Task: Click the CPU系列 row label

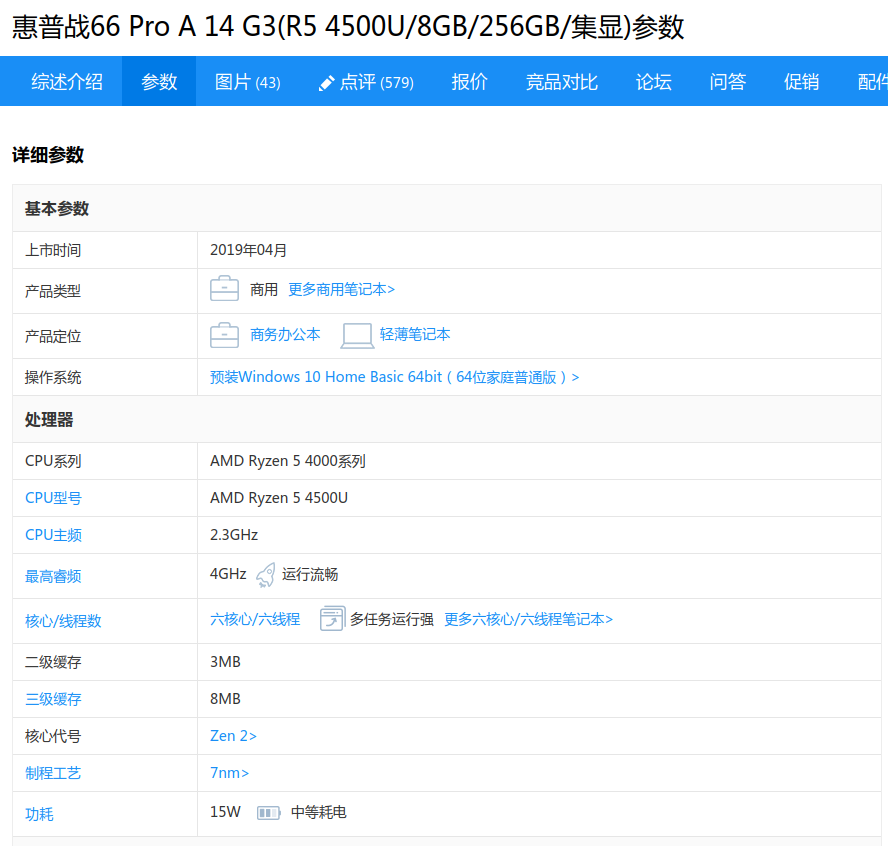Action: click(53, 461)
